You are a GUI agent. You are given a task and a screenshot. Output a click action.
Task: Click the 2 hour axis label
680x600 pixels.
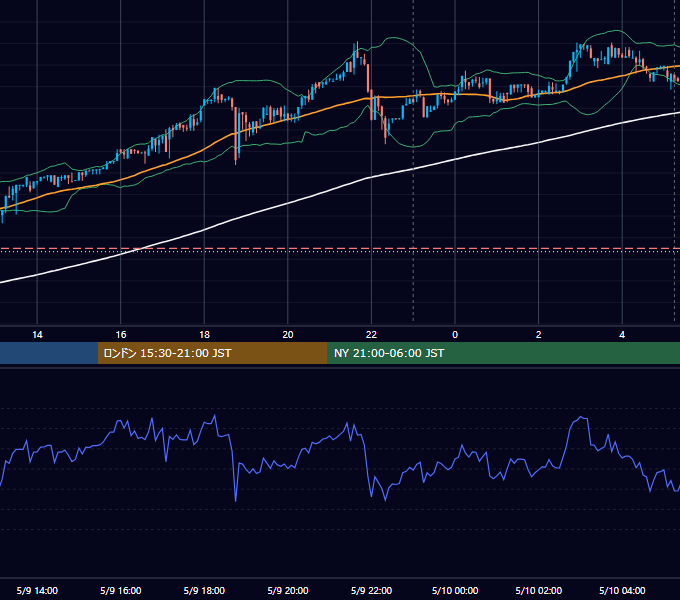point(538,335)
